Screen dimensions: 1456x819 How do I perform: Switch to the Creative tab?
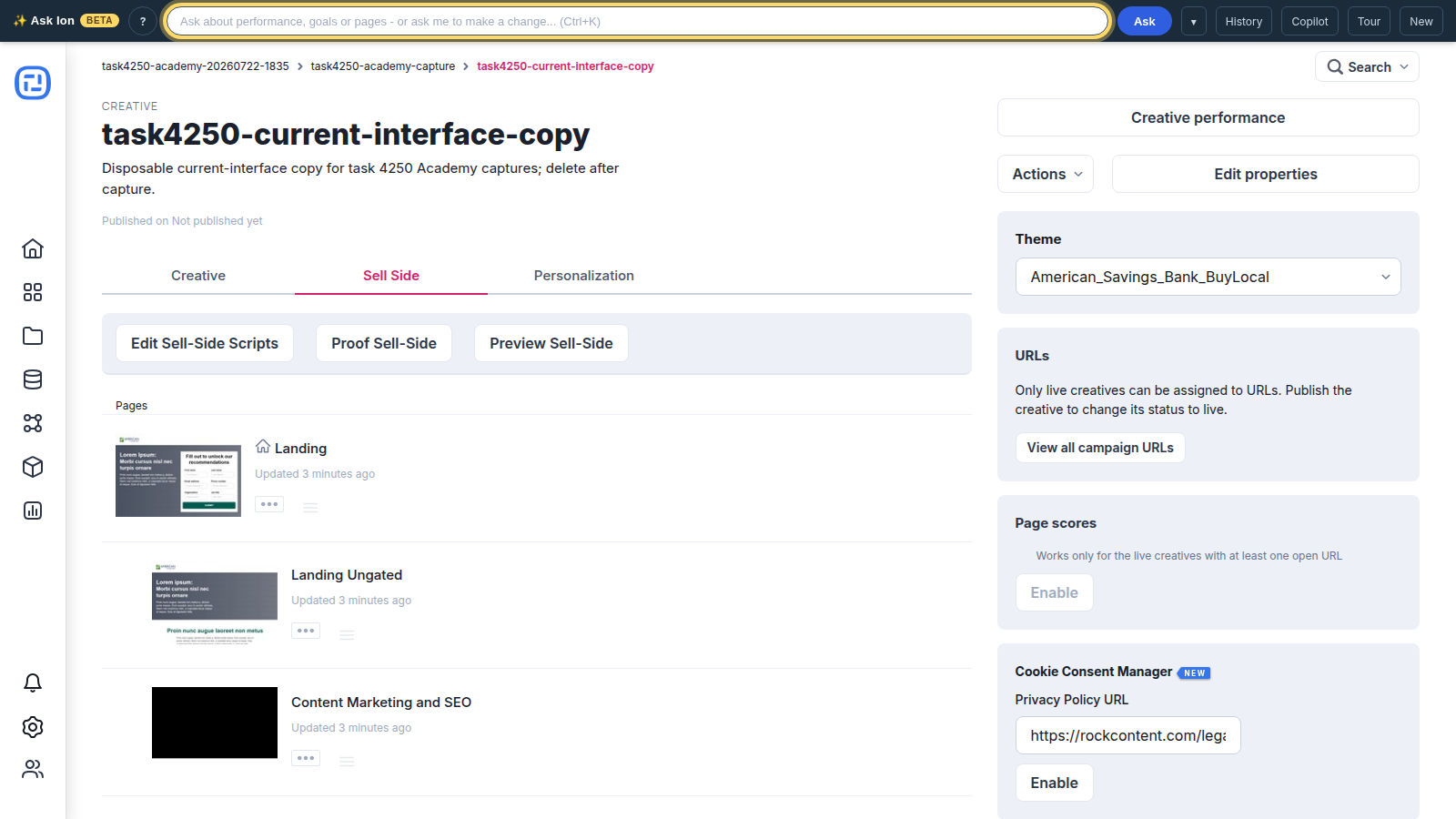point(198,276)
